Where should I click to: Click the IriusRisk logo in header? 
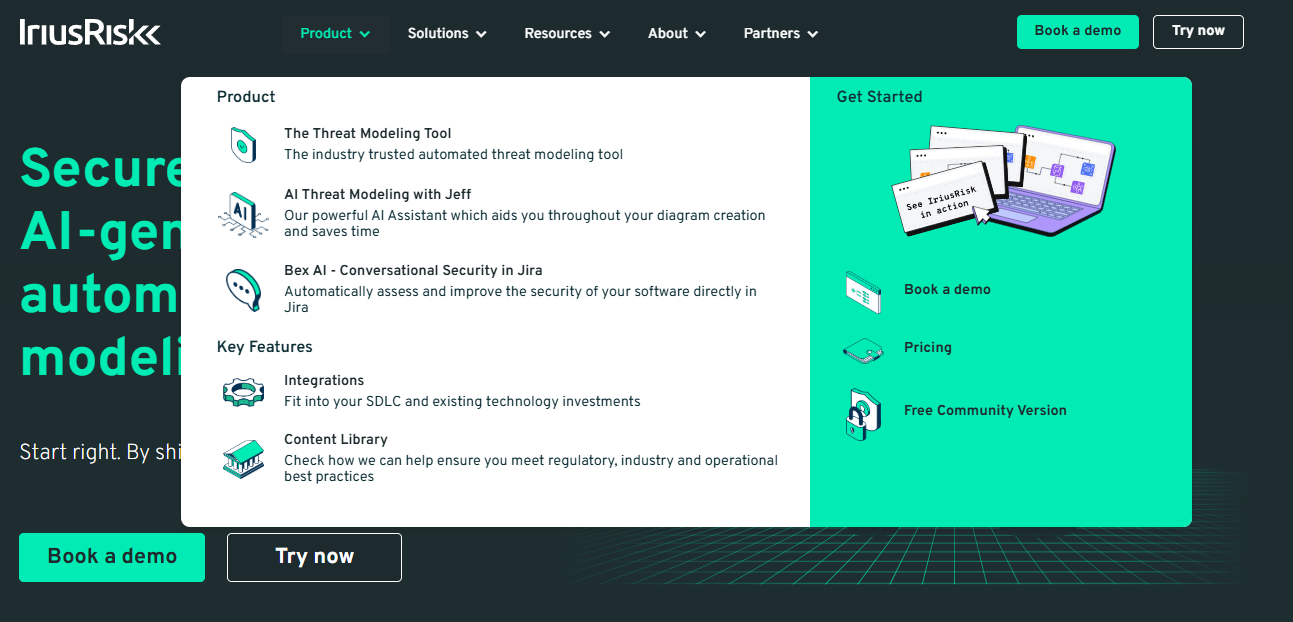(90, 33)
